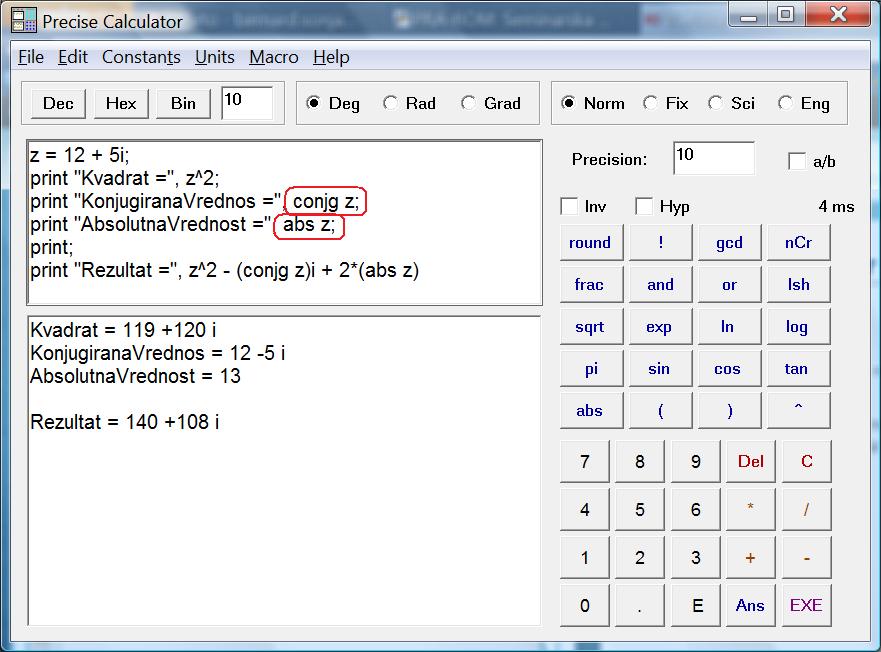Click the Bin base button
Image resolution: width=881 pixels, height=652 pixels.
[183, 103]
